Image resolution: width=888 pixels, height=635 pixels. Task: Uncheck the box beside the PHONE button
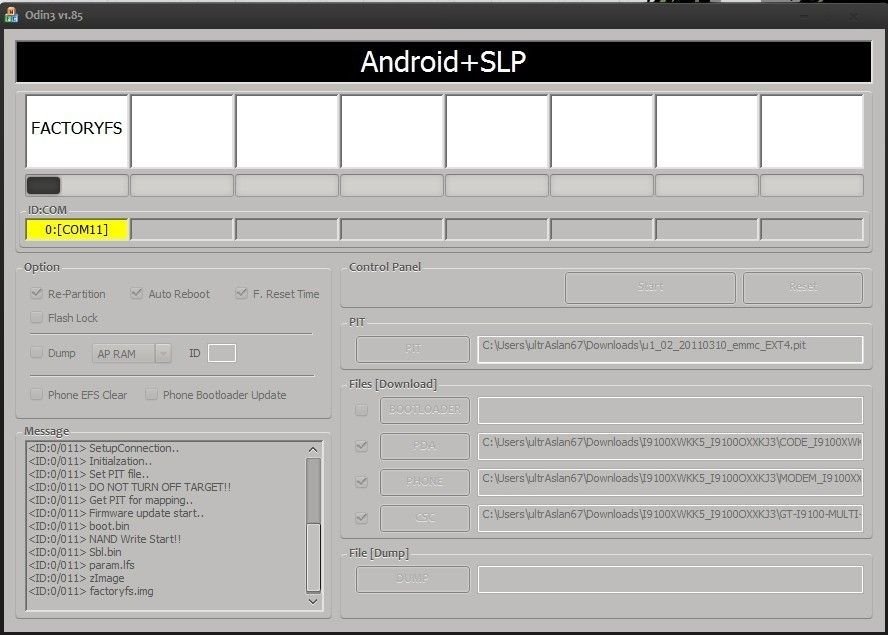point(361,481)
